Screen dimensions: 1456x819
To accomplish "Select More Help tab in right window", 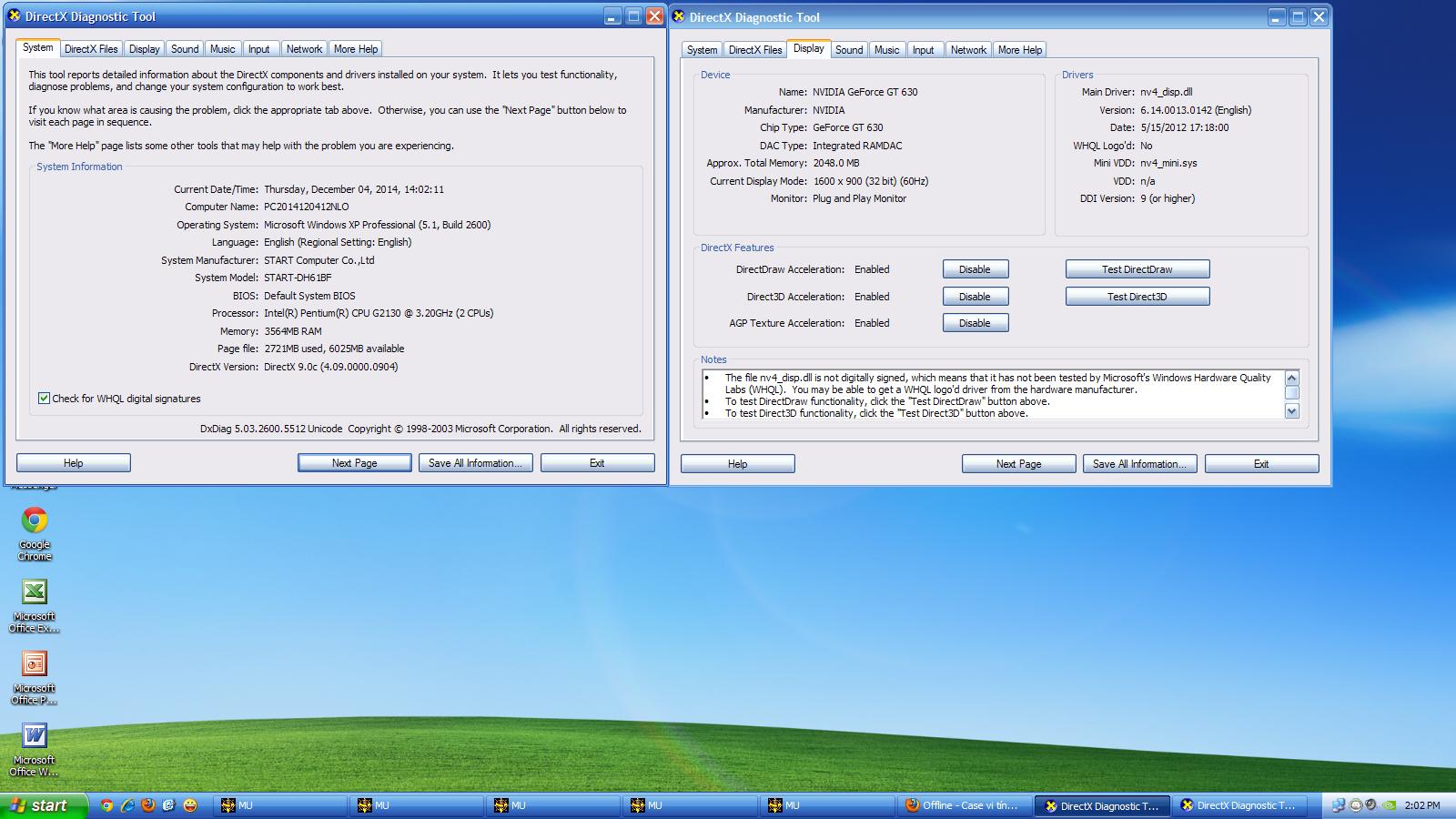I will (x=1020, y=50).
